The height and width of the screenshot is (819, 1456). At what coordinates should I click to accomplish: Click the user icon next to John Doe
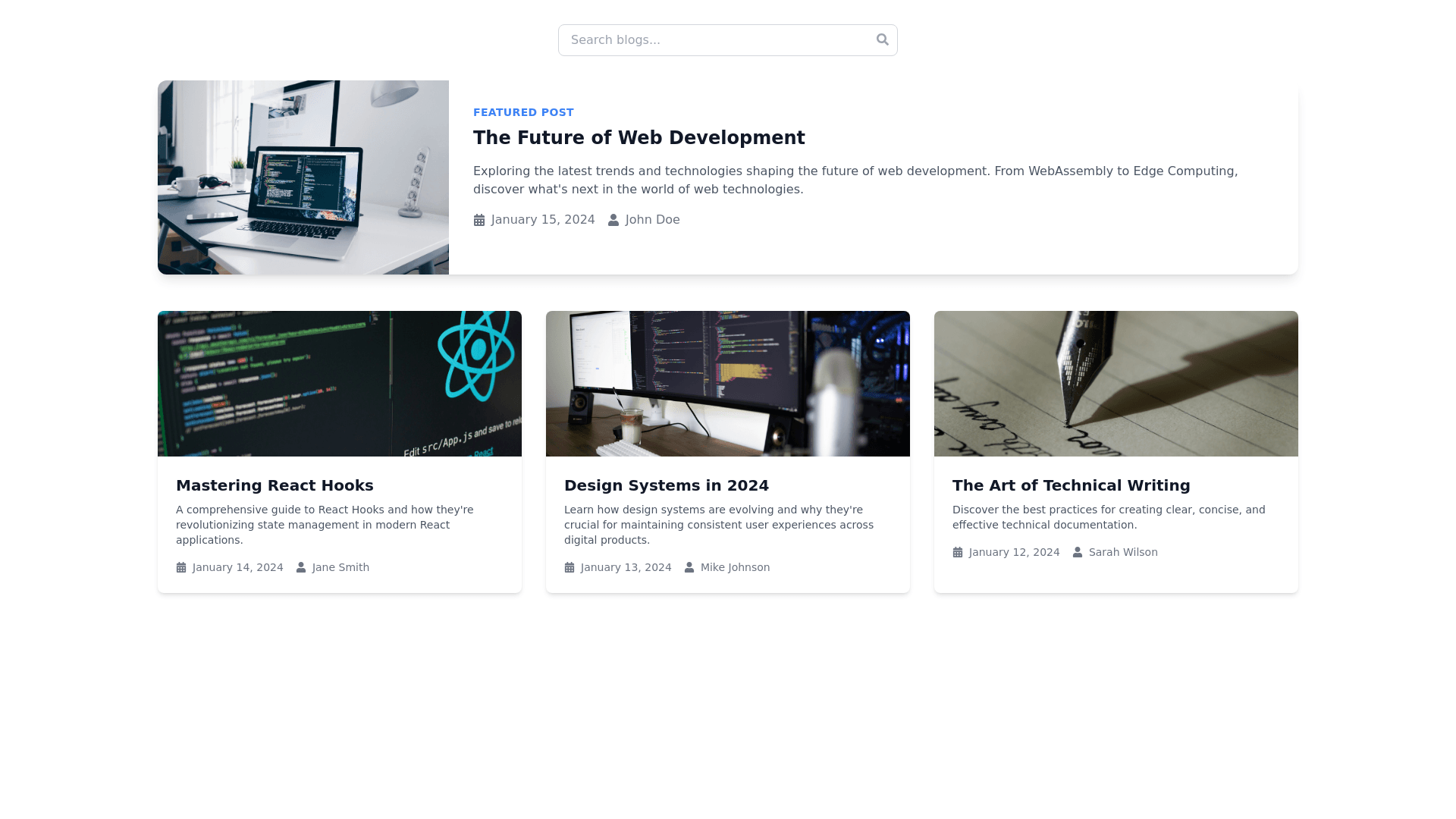click(613, 220)
